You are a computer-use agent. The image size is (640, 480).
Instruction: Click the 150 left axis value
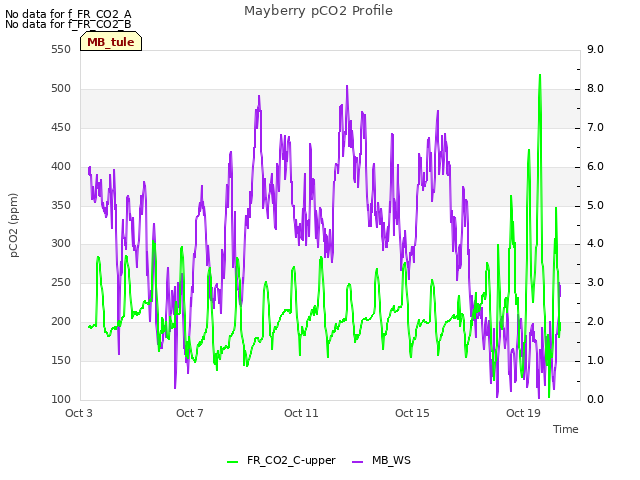(x=61, y=360)
